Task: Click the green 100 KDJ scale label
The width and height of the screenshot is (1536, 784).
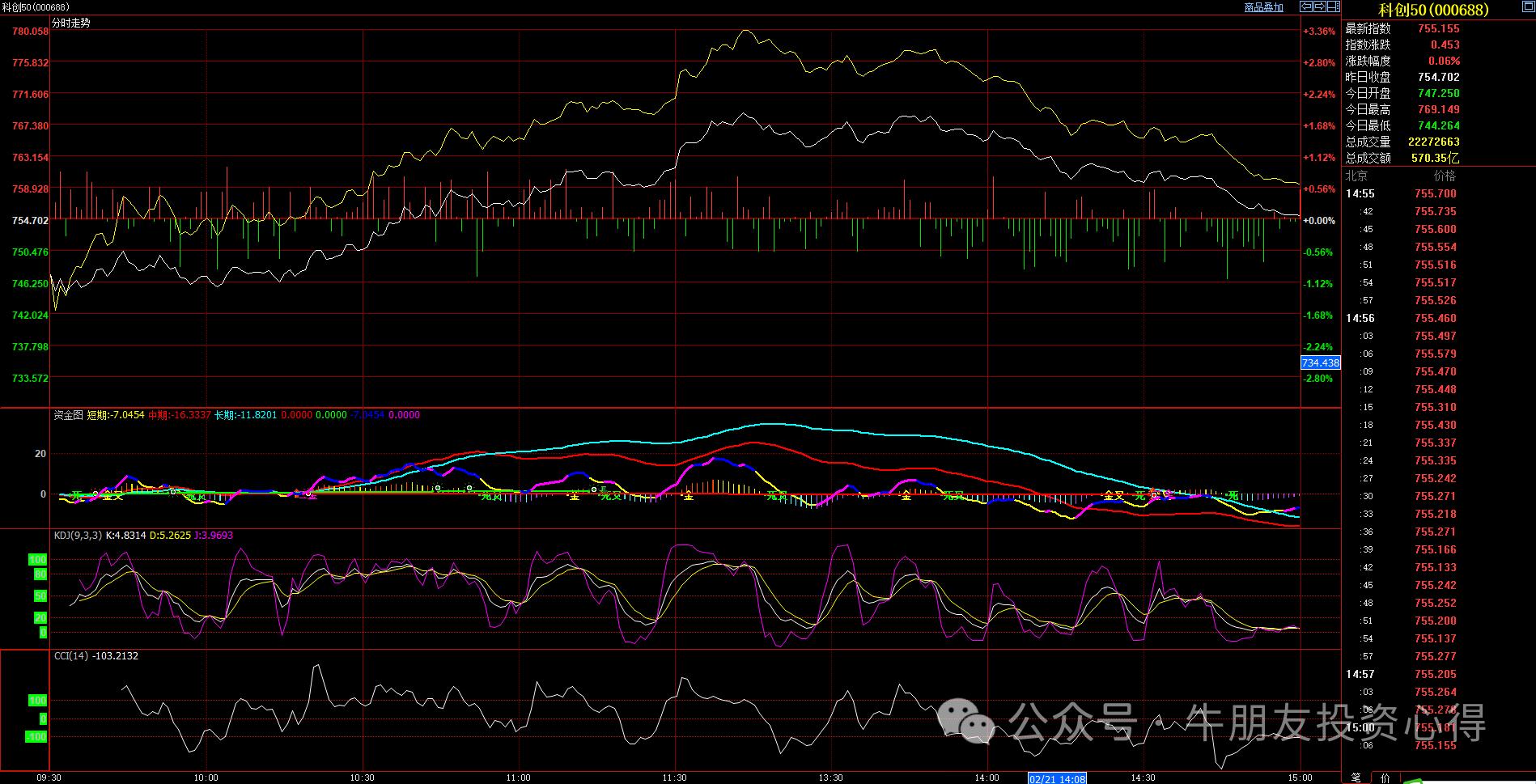Action: pyautogui.click(x=38, y=560)
